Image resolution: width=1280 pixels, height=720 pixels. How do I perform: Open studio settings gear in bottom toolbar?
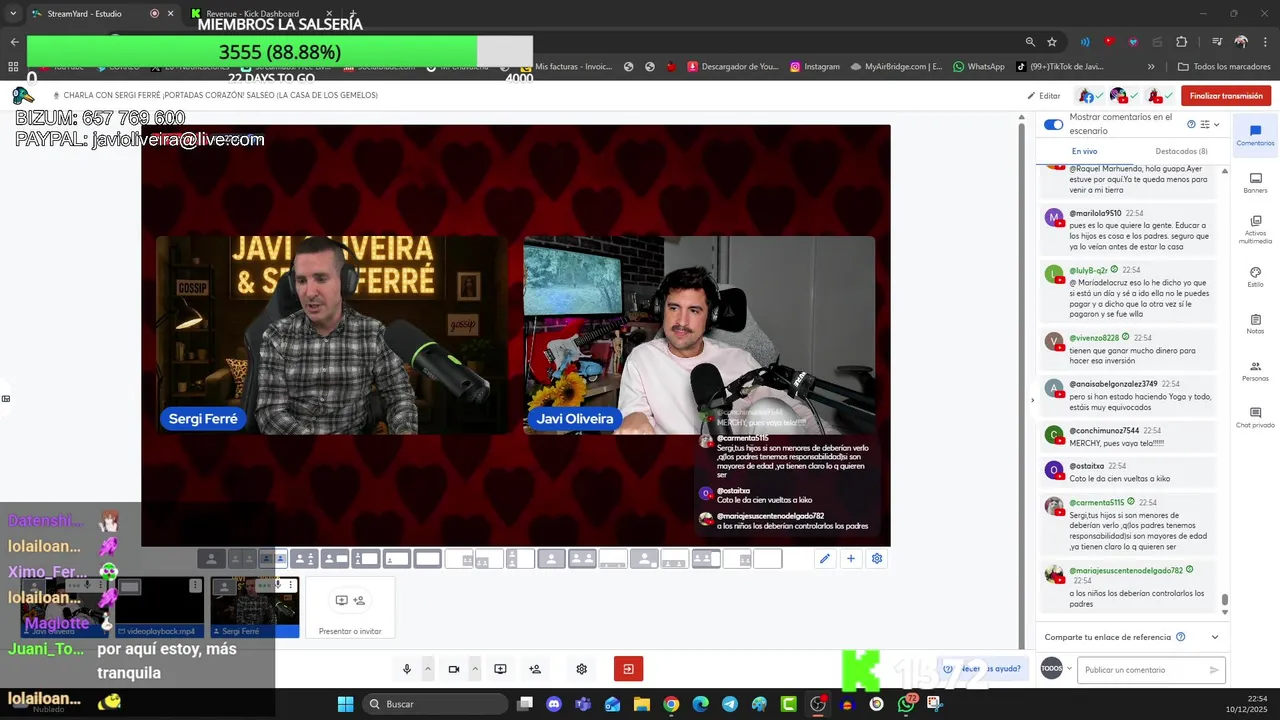[581, 669]
